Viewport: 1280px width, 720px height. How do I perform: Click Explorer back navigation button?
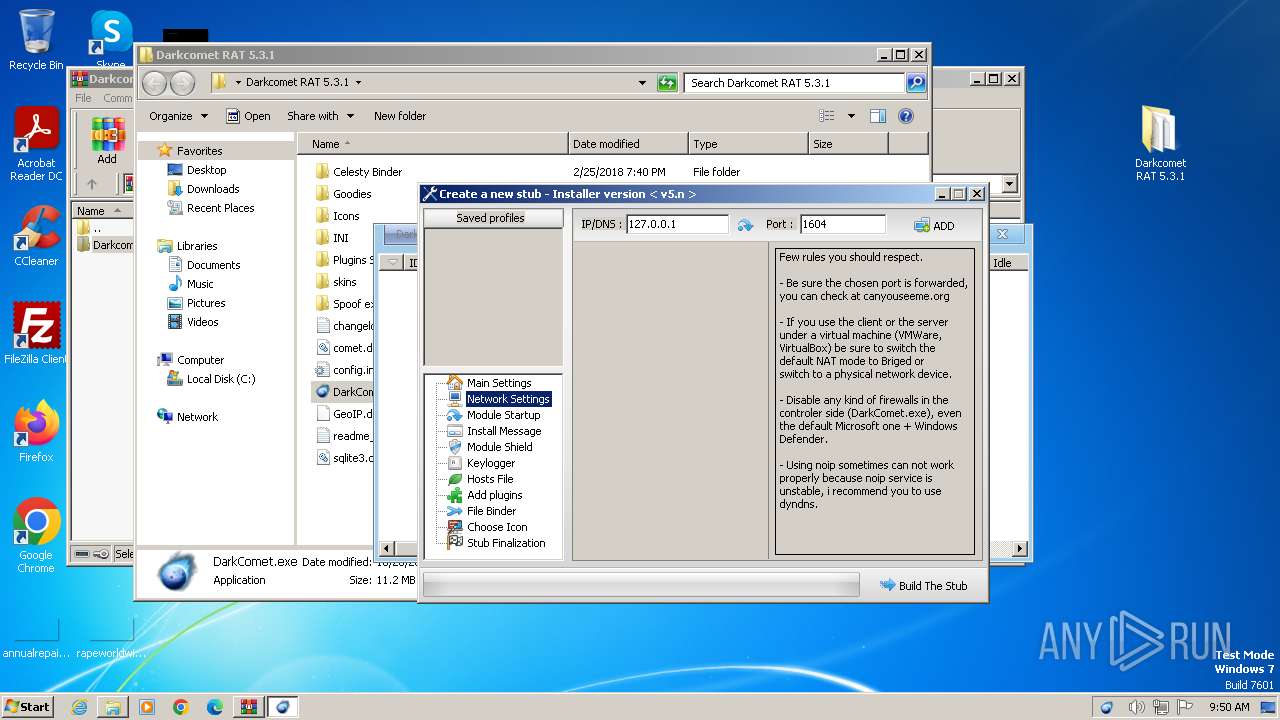(155, 83)
